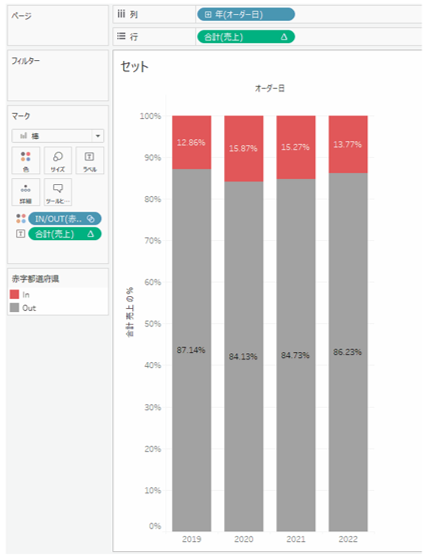Click the 合計(売上) pill on rows shelf
This screenshot has height=558, width=427.
point(246,37)
